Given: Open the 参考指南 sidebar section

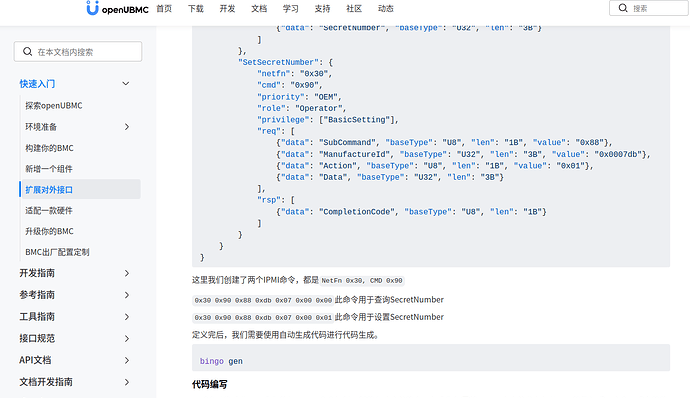Looking at the screenshot, I should point(37,295).
